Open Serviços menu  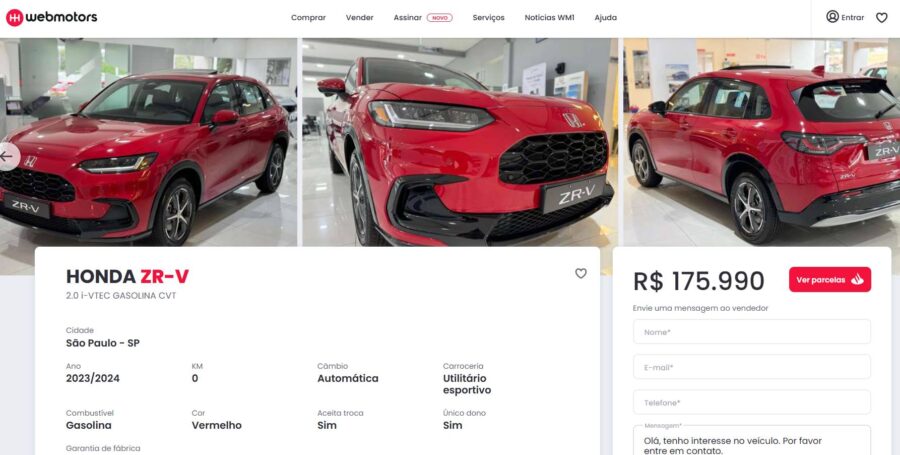pyautogui.click(x=488, y=18)
